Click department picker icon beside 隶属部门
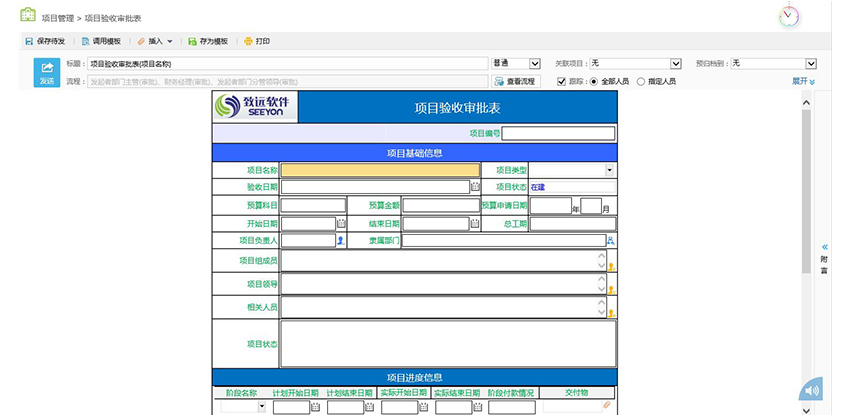This screenshot has width=842, height=415. [x=611, y=241]
